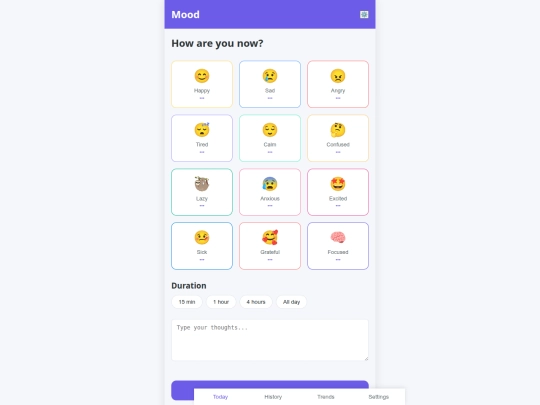The height and width of the screenshot is (405, 540).
Task: Select the Lazy sloth mood card
Action: point(202,192)
